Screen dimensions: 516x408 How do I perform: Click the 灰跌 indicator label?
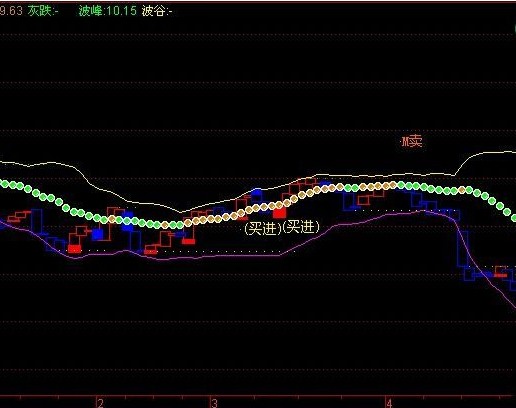tap(43, 11)
